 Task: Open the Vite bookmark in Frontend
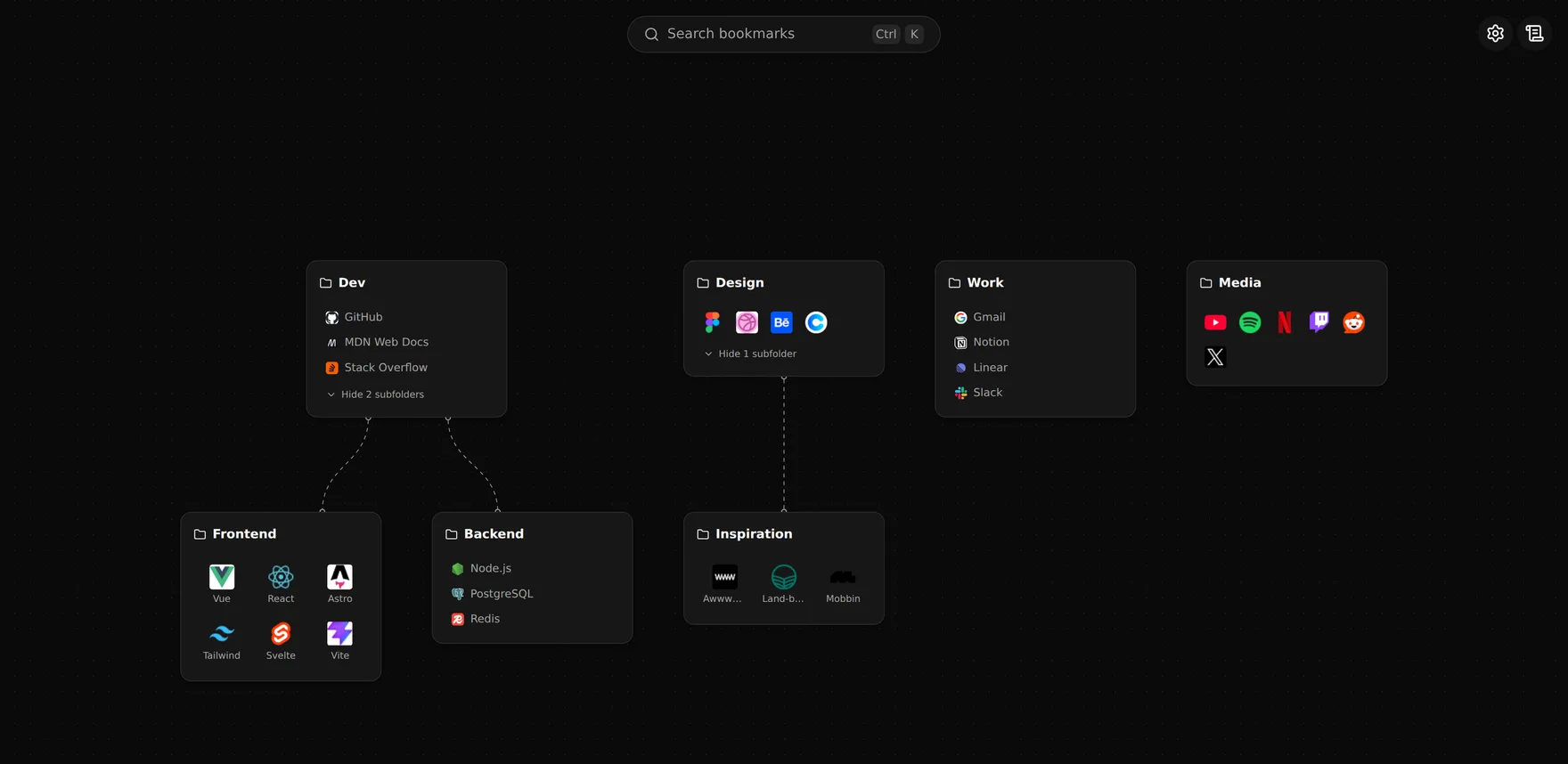pos(339,641)
